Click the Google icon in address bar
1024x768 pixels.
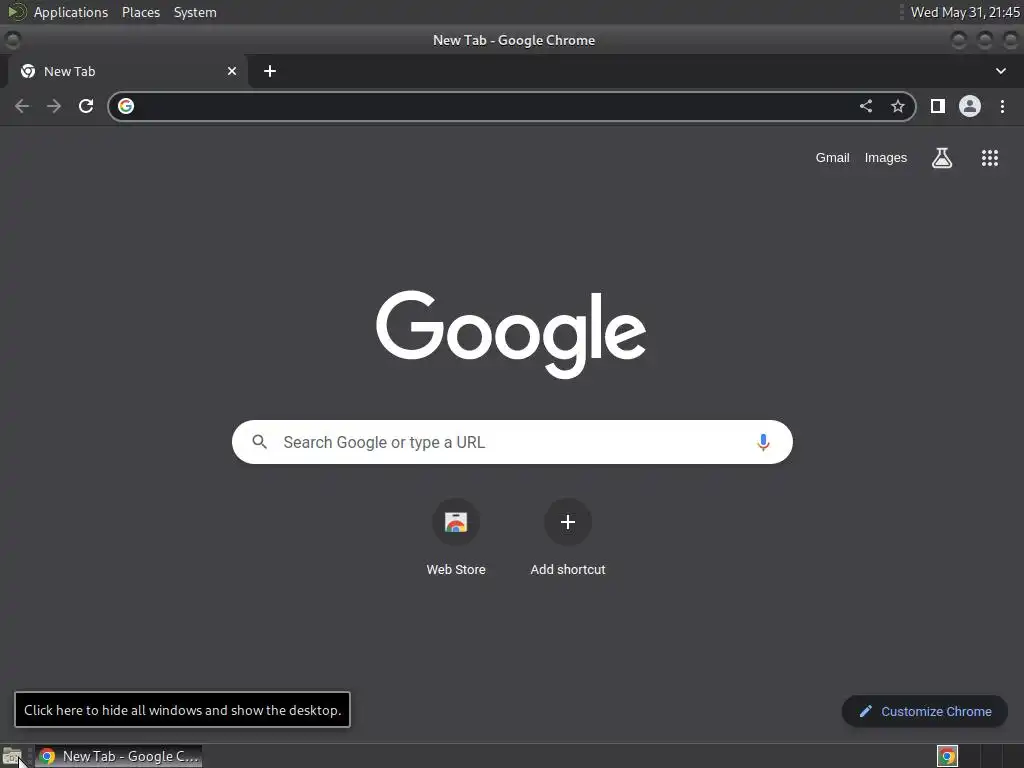pos(126,106)
